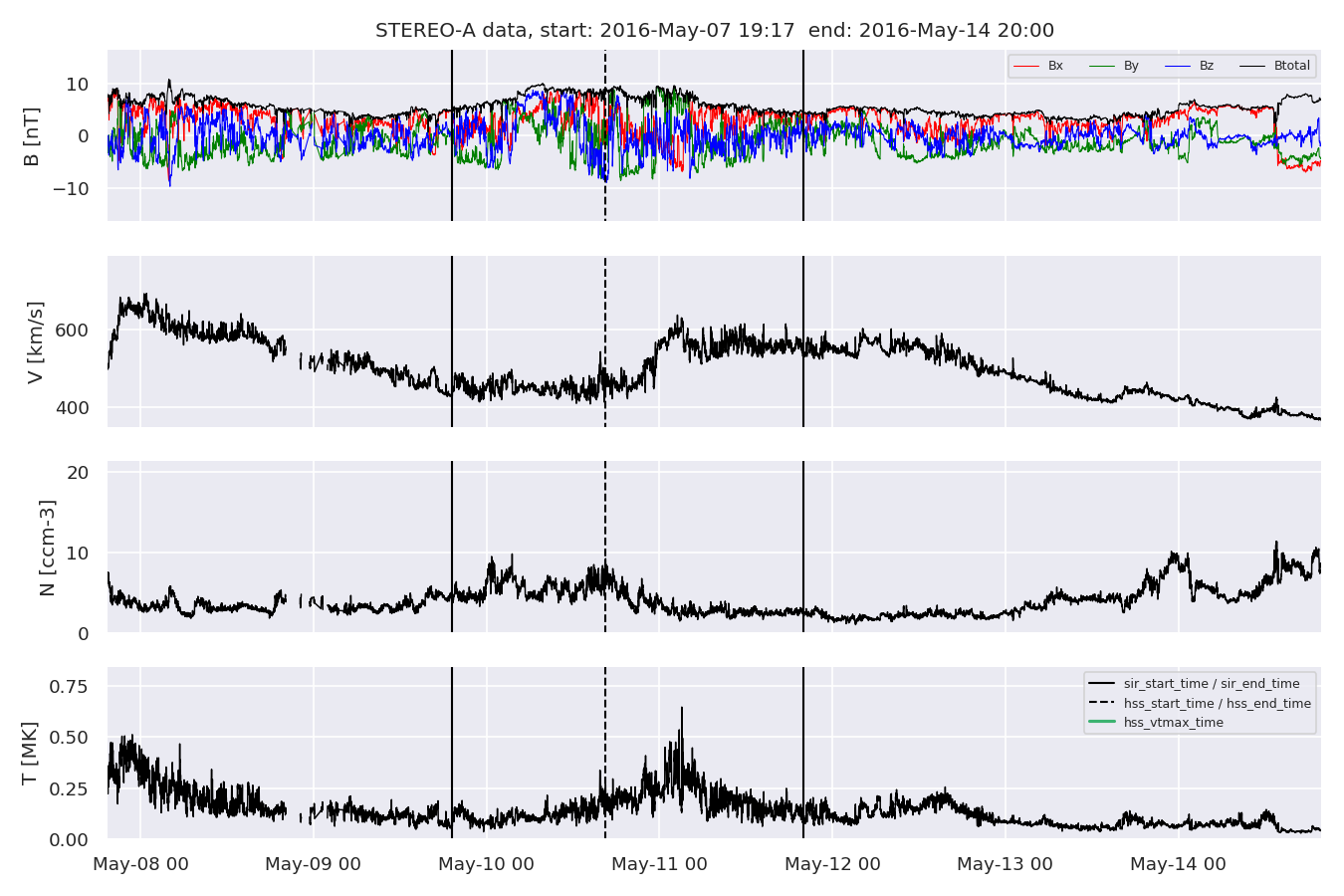Click the 0.50 tick on temperature axis

point(69,738)
